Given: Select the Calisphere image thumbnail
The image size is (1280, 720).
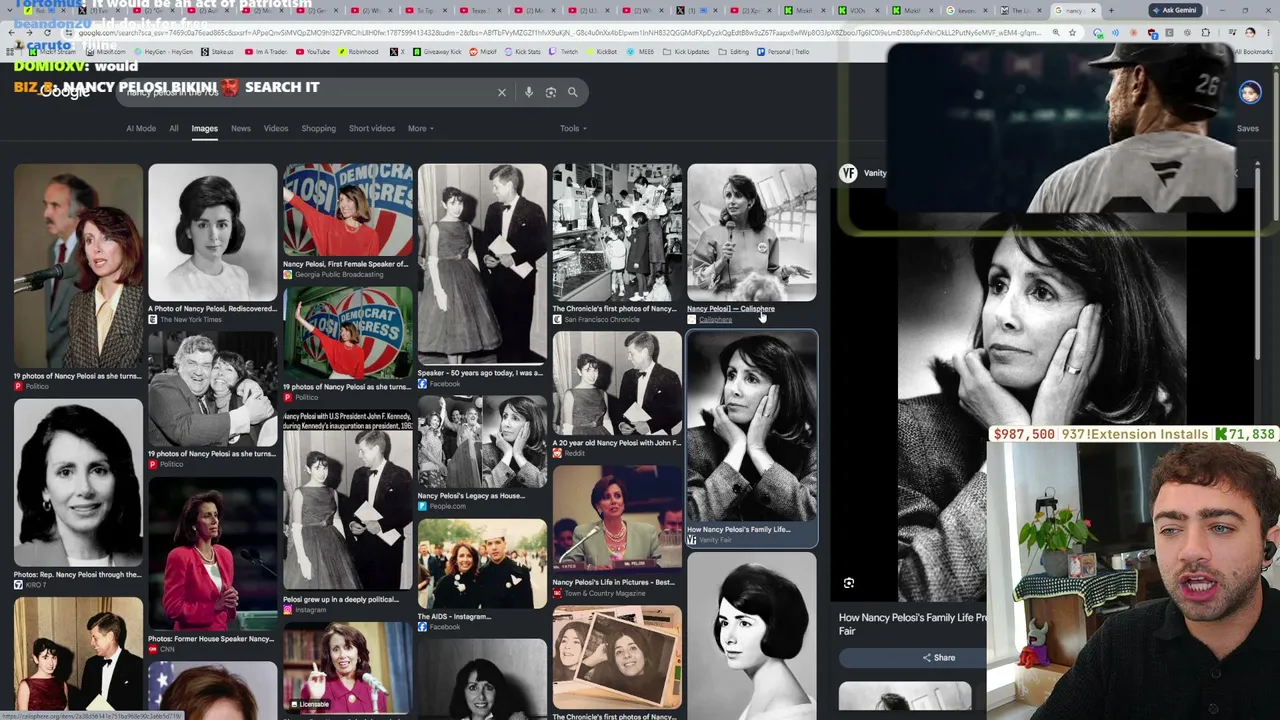Looking at the screenshot, I should click(x=752, y=232).
